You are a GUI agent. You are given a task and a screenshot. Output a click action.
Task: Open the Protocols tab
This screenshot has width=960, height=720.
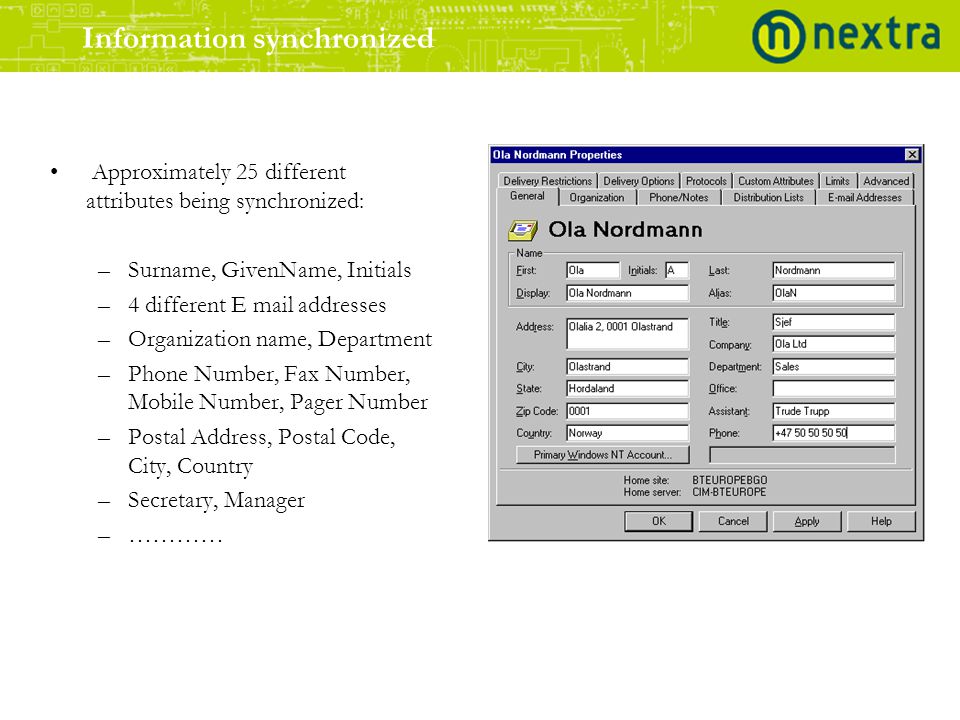coord(706,181)
